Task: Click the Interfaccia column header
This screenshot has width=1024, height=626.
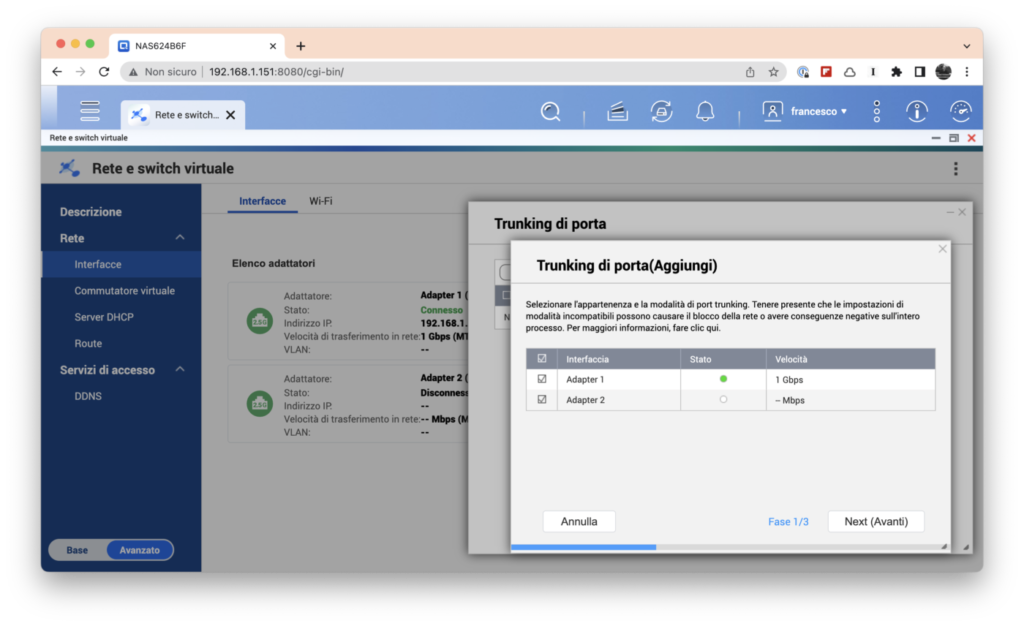Action: tap(618, 359)
